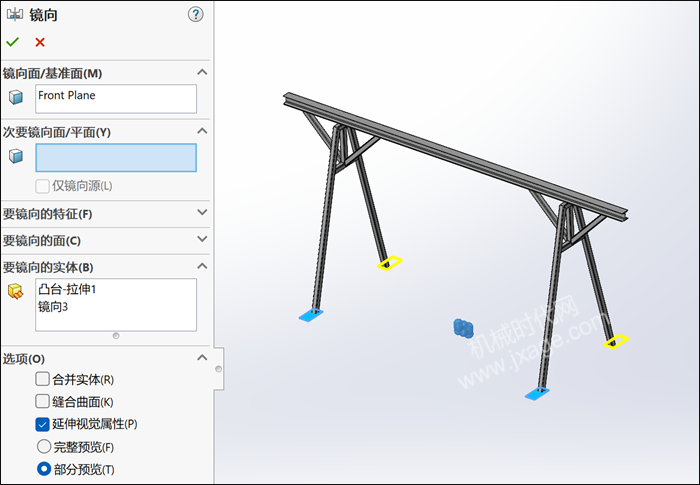Collapse 要镜向的实体(B) section
Screen dimensions: 700x485
[202, 266]
